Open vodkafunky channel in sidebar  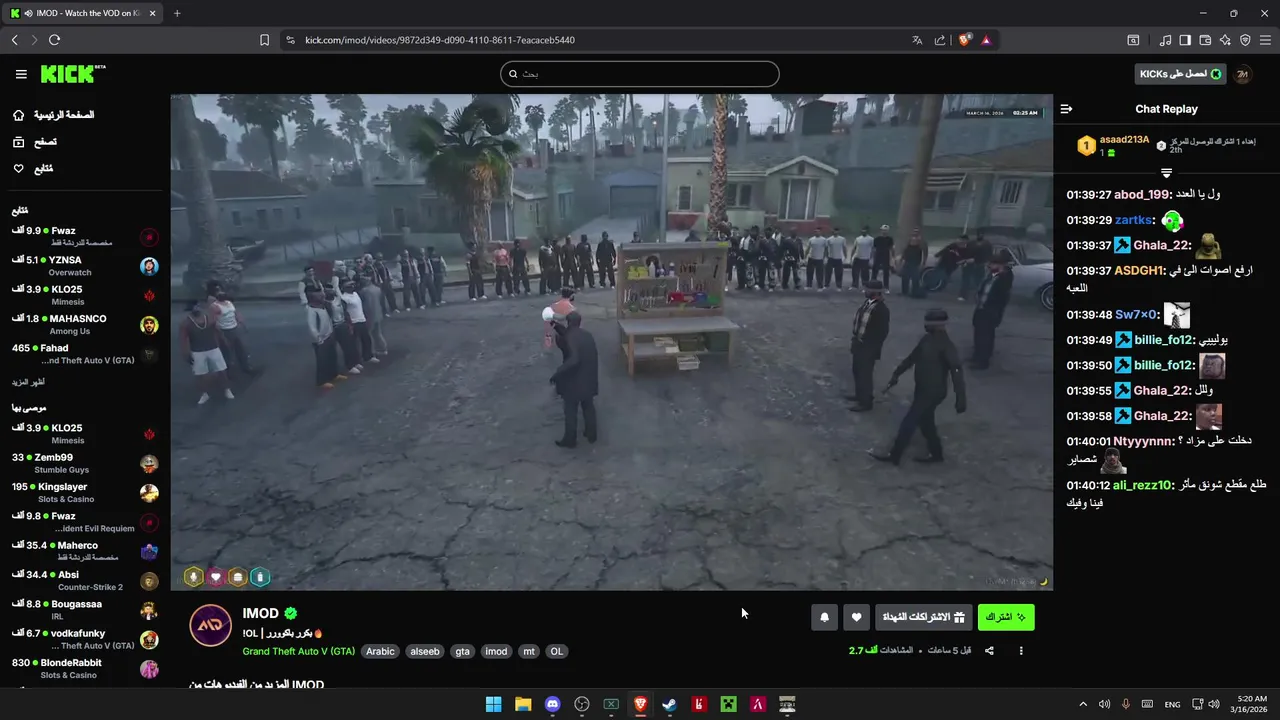coord(85,639)
